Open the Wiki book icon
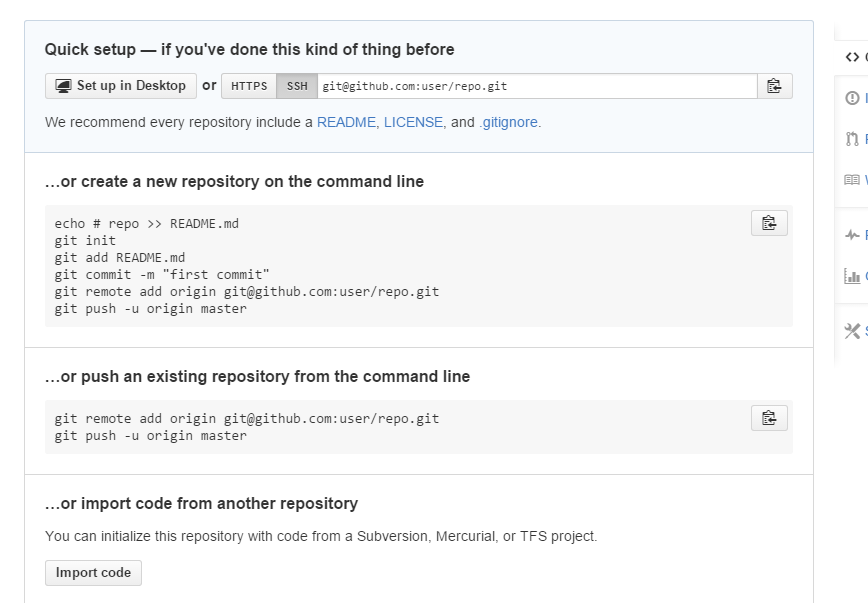Screen dimensions: 868x603 pos(853,180)
